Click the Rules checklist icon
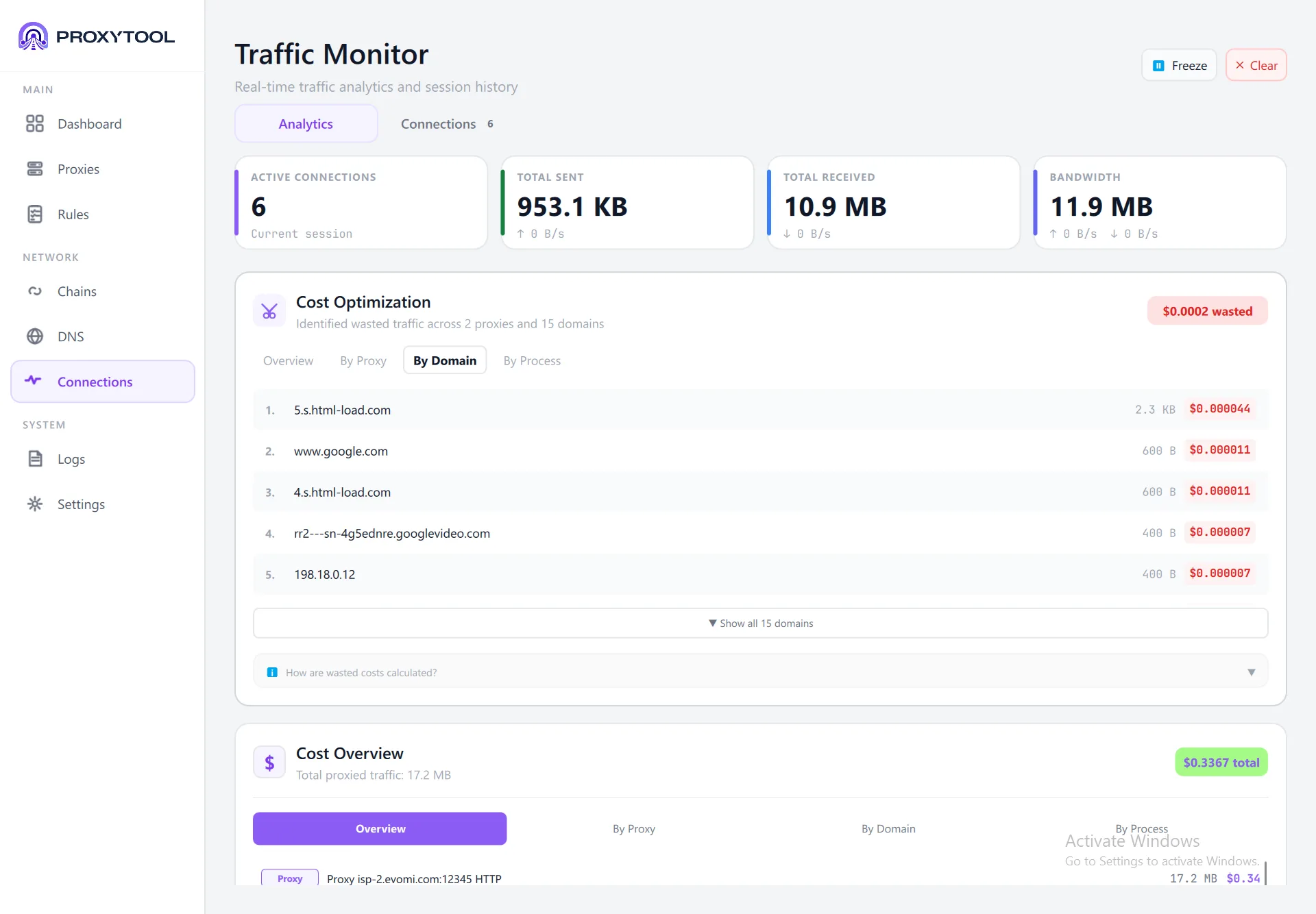 coord(35,214)
